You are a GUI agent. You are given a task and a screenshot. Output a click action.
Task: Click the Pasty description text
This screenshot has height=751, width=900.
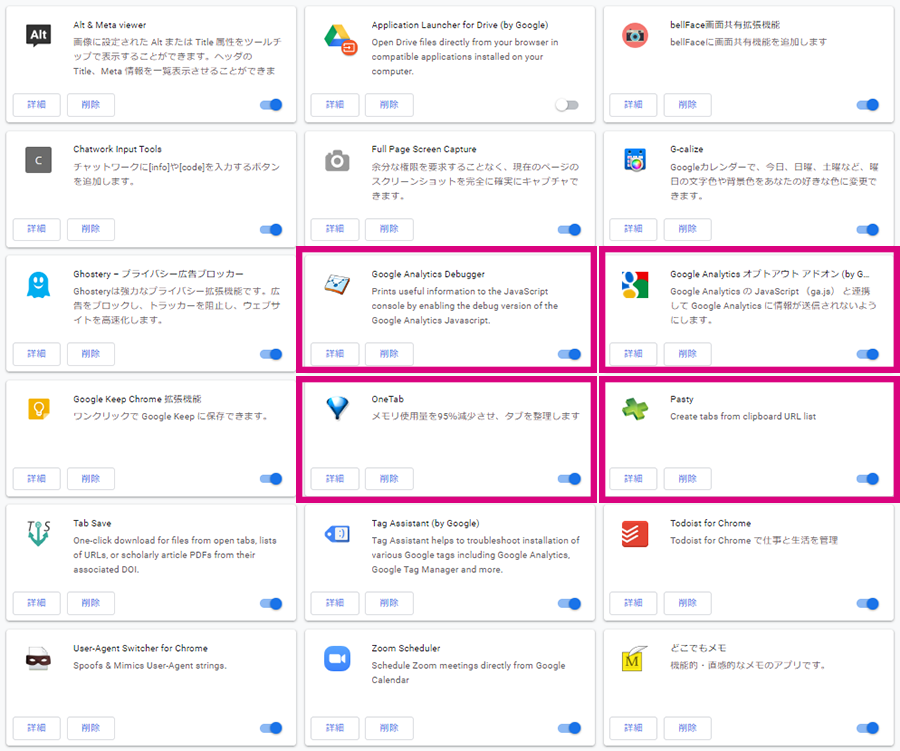[743, 416]
